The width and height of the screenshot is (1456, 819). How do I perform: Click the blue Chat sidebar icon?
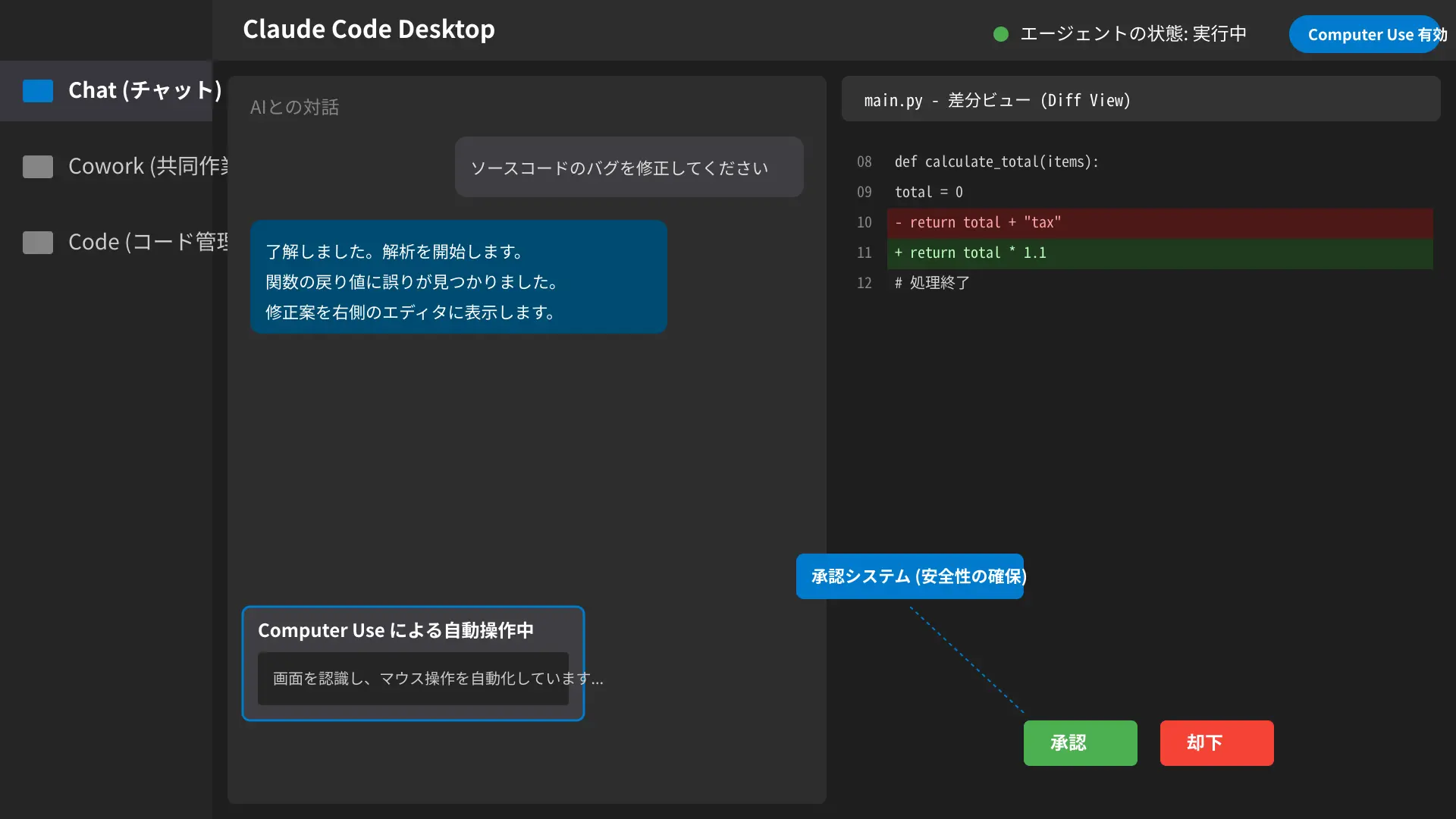[x=38, y=91]
